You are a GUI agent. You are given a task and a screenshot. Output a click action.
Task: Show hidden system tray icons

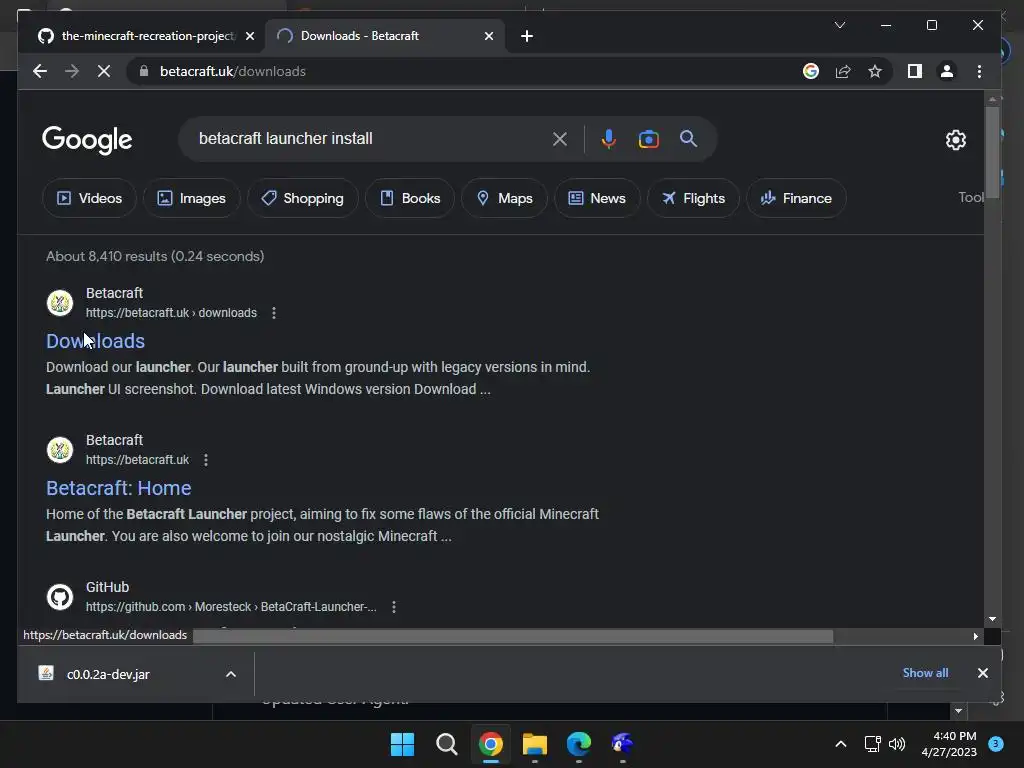[x=840, y=744]
